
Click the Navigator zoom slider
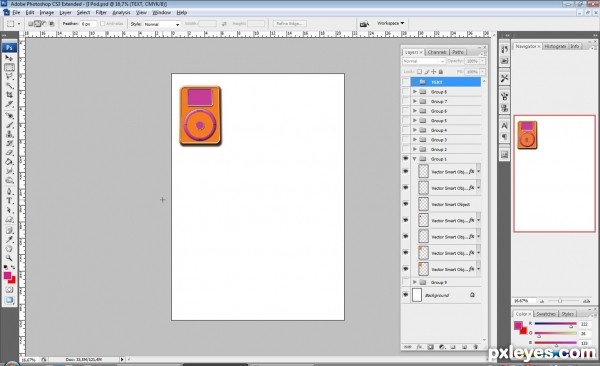tap(560, 301)
